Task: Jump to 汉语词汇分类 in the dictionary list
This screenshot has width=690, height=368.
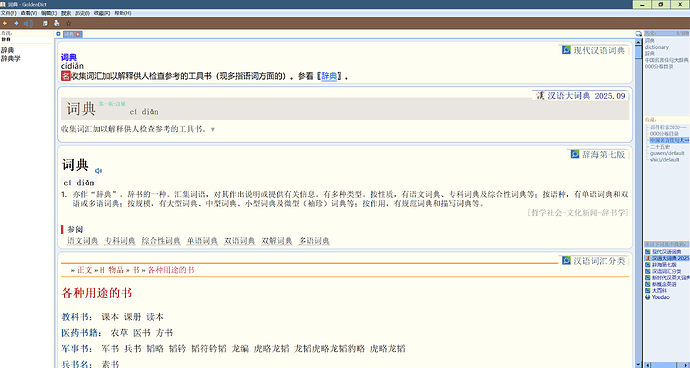Action: pyautogui.click(x=666, y=271)
